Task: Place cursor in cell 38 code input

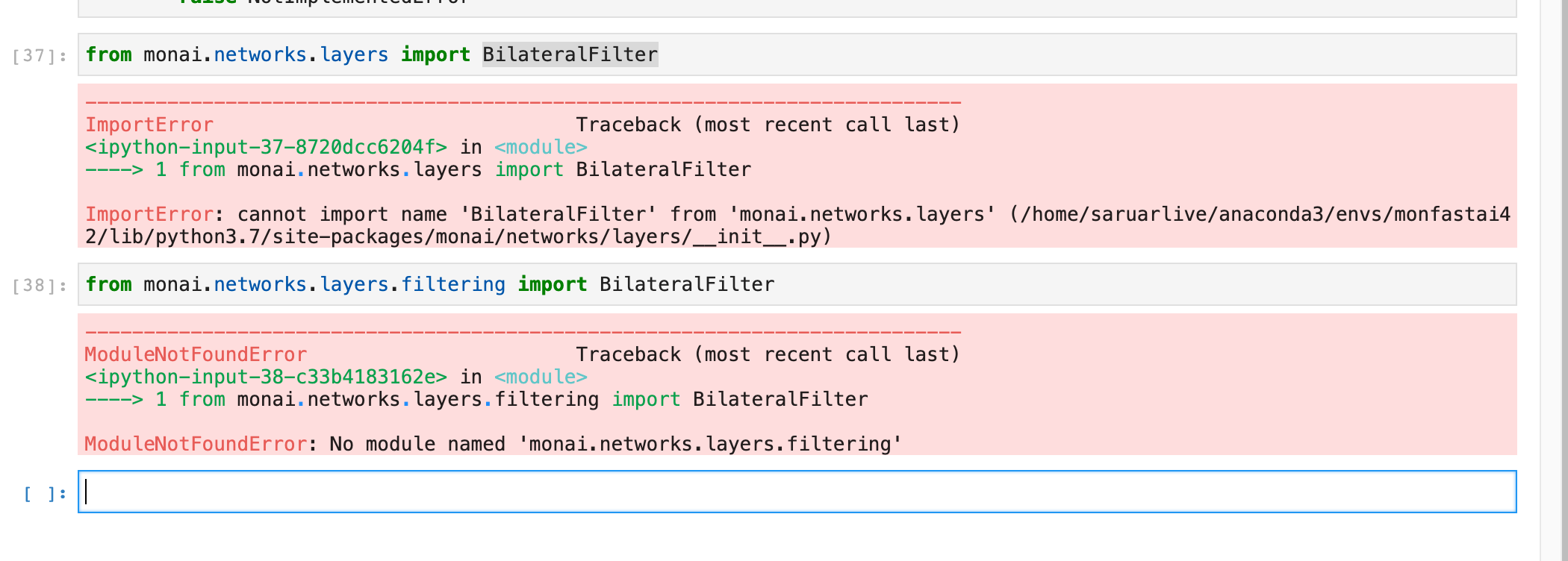Action: (x=1120, y=284)
